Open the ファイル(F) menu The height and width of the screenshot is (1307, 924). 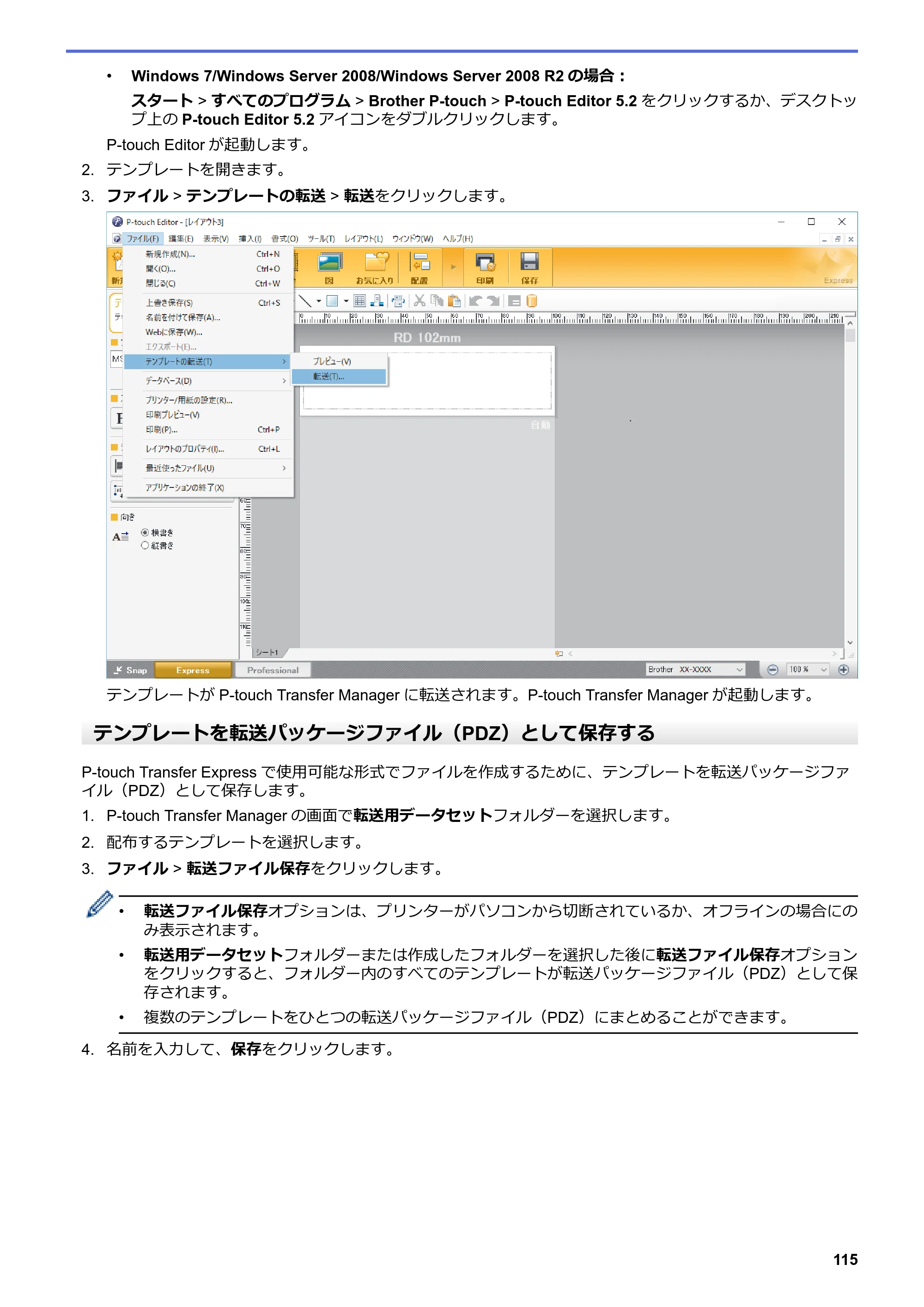pos(142,239)
